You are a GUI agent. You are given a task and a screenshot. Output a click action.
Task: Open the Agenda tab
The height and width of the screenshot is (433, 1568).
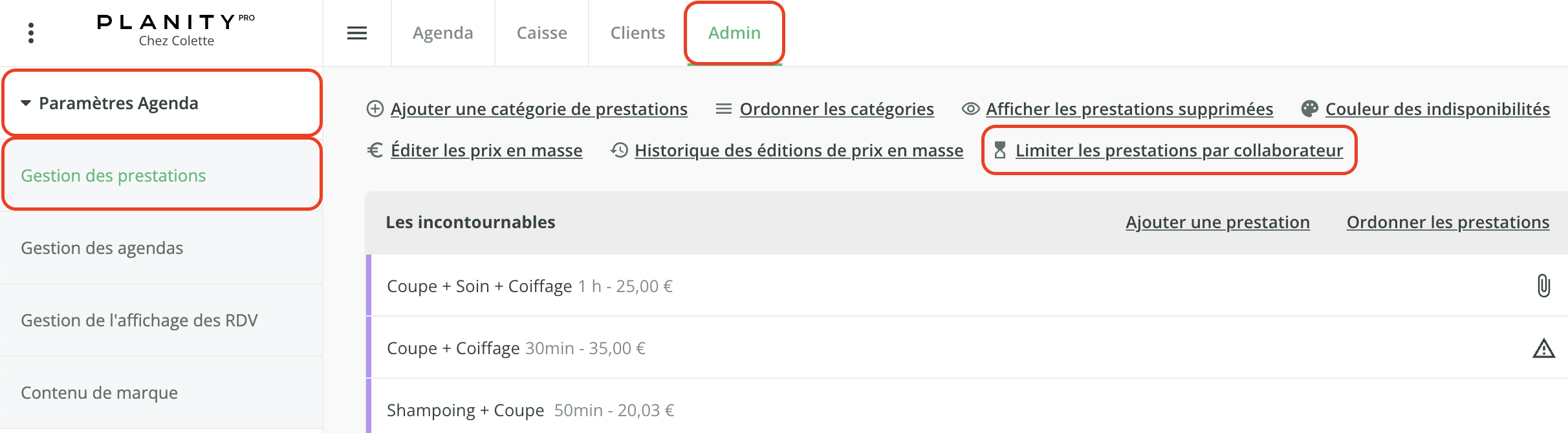pos(443,33)
